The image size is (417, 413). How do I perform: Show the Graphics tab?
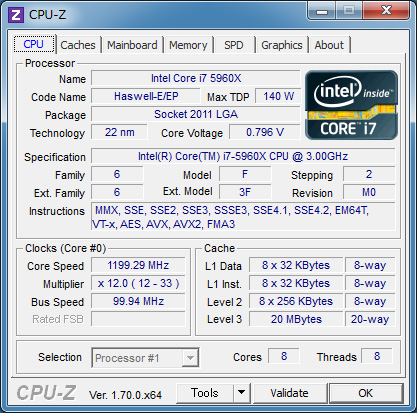[x=282, y=45]
